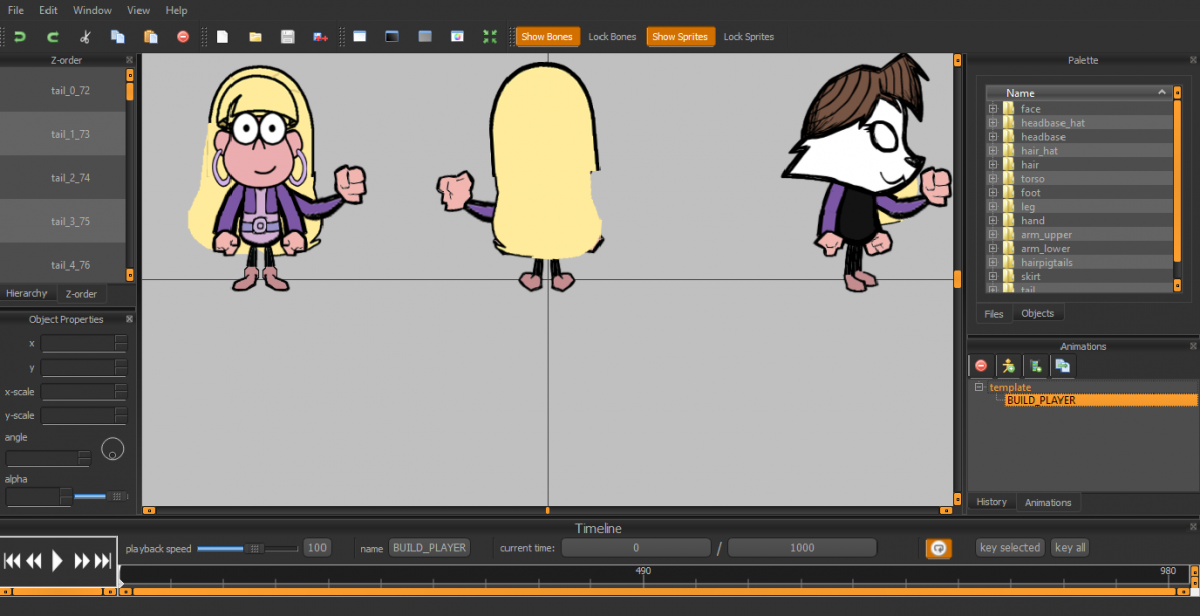
Task: Click the open folder icon in toolbar
Action: click(255, 37)
